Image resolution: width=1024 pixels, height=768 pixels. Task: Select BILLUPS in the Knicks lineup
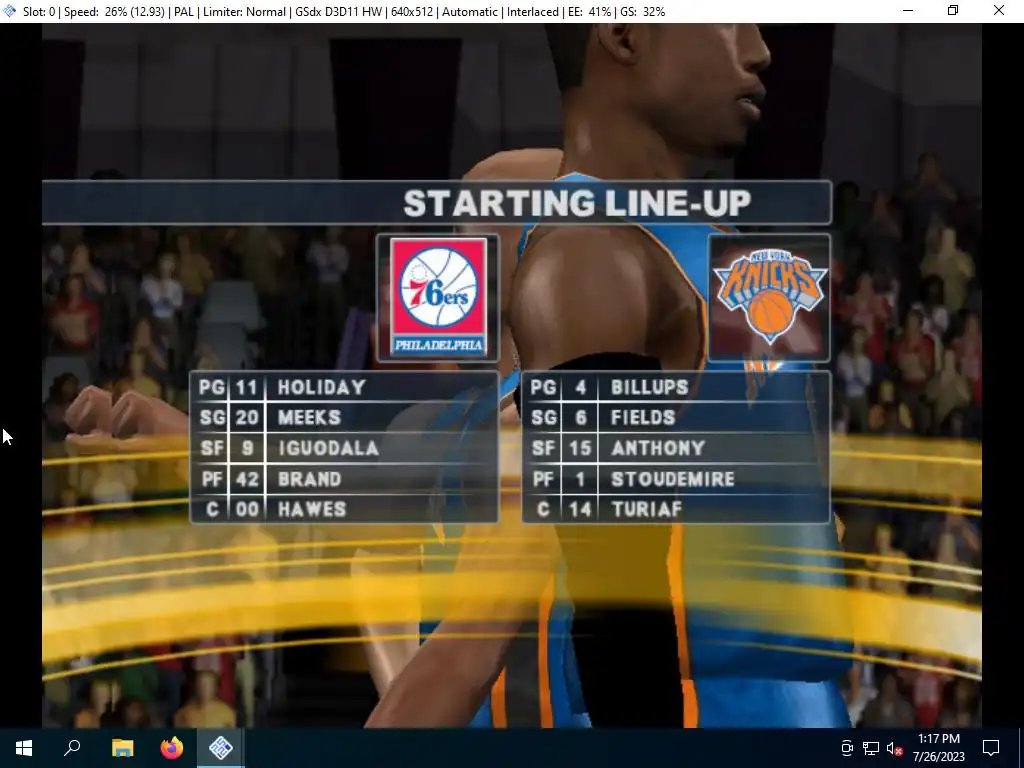649,387
